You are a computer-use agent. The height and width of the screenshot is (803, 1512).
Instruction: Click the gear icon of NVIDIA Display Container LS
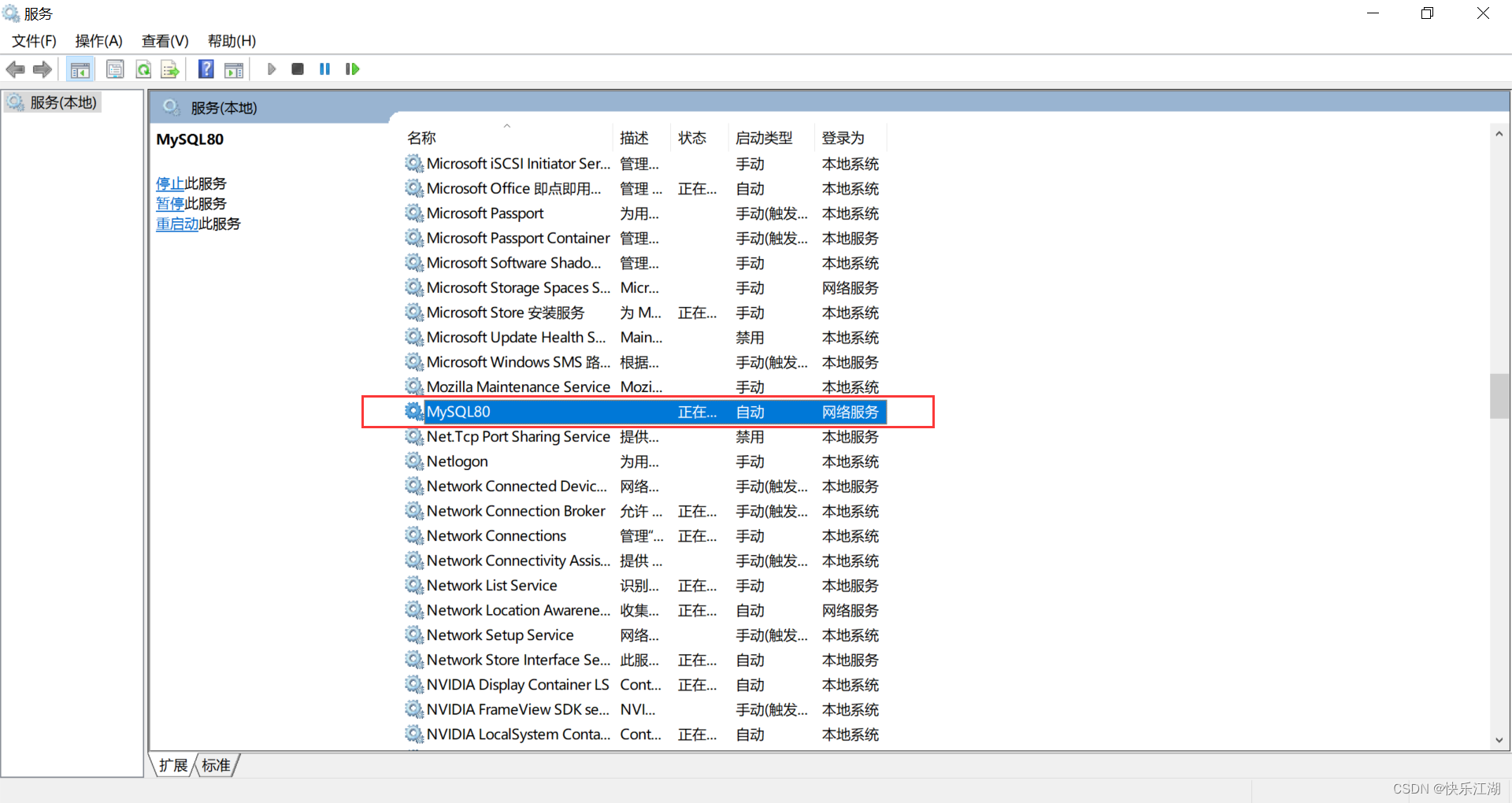(414, 684)
